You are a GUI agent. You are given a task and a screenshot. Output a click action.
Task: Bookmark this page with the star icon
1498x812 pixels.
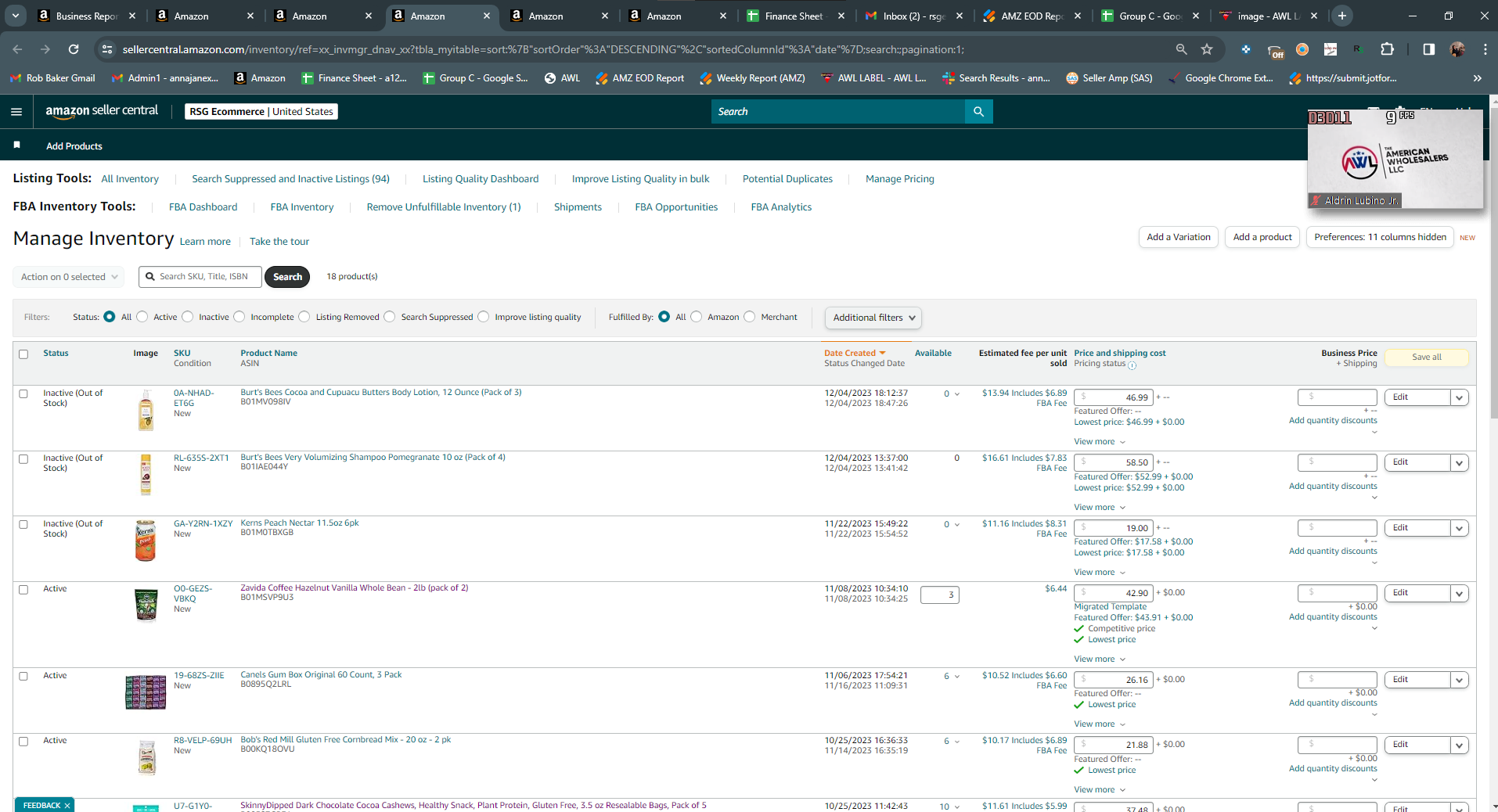pos(1207,49)
